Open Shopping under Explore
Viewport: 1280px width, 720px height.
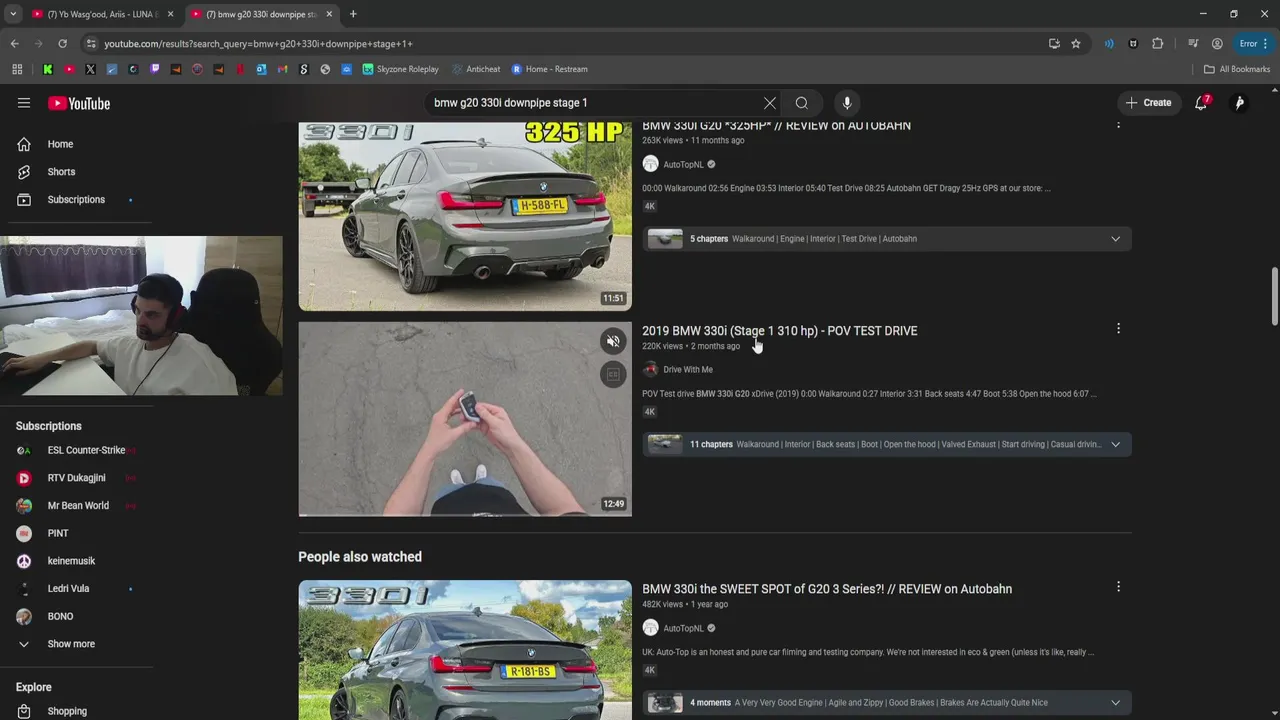pyautogui.click(x=67, y=711)
